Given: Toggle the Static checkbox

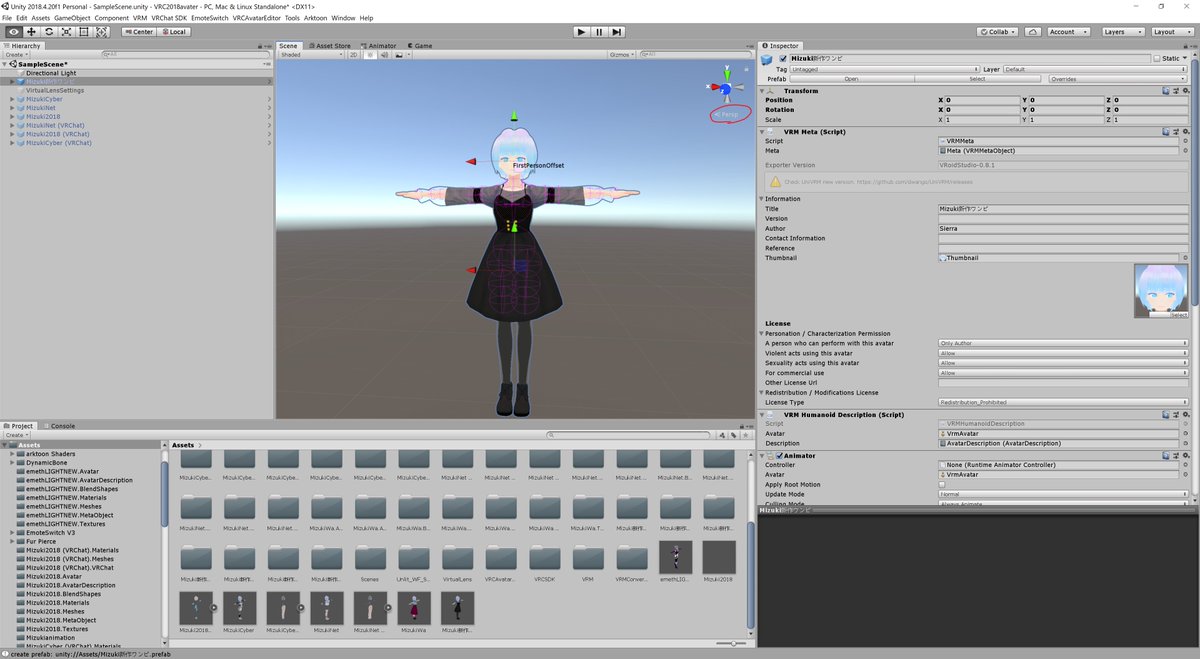Looking at the screenshot, I should click(1156, 59).
